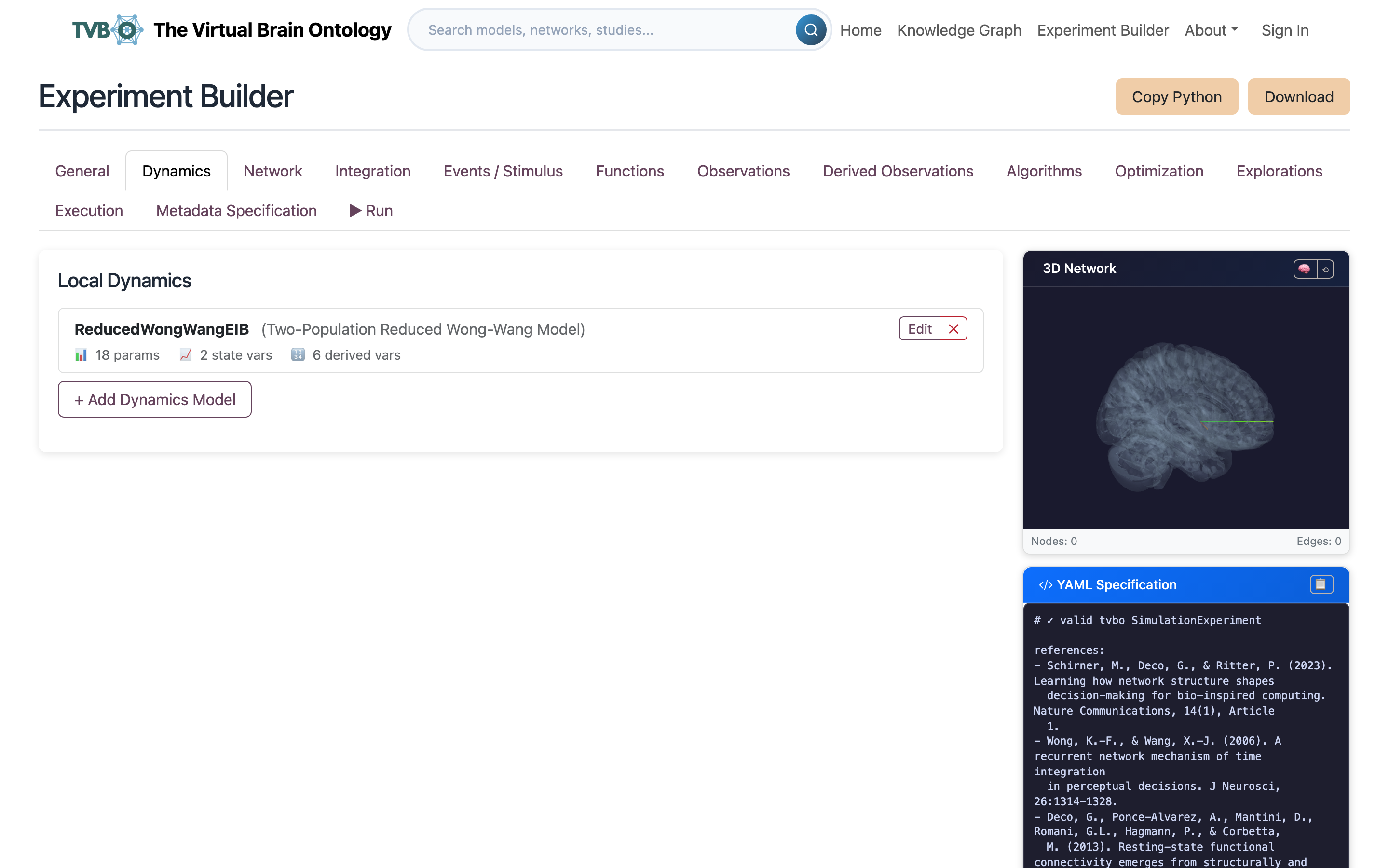This screenshot has height=868, width=1389.
Task: Click the Sign In link
Action: point(1284,30)
